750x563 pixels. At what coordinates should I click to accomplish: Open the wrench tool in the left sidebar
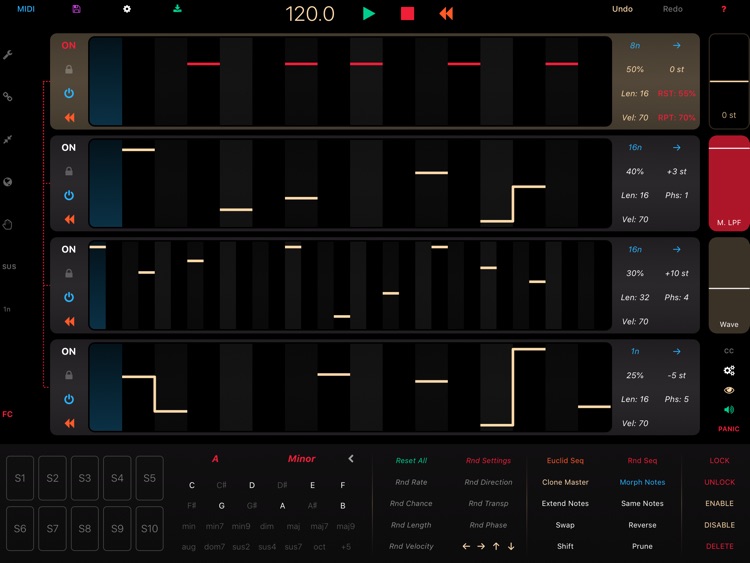point(8,55)
